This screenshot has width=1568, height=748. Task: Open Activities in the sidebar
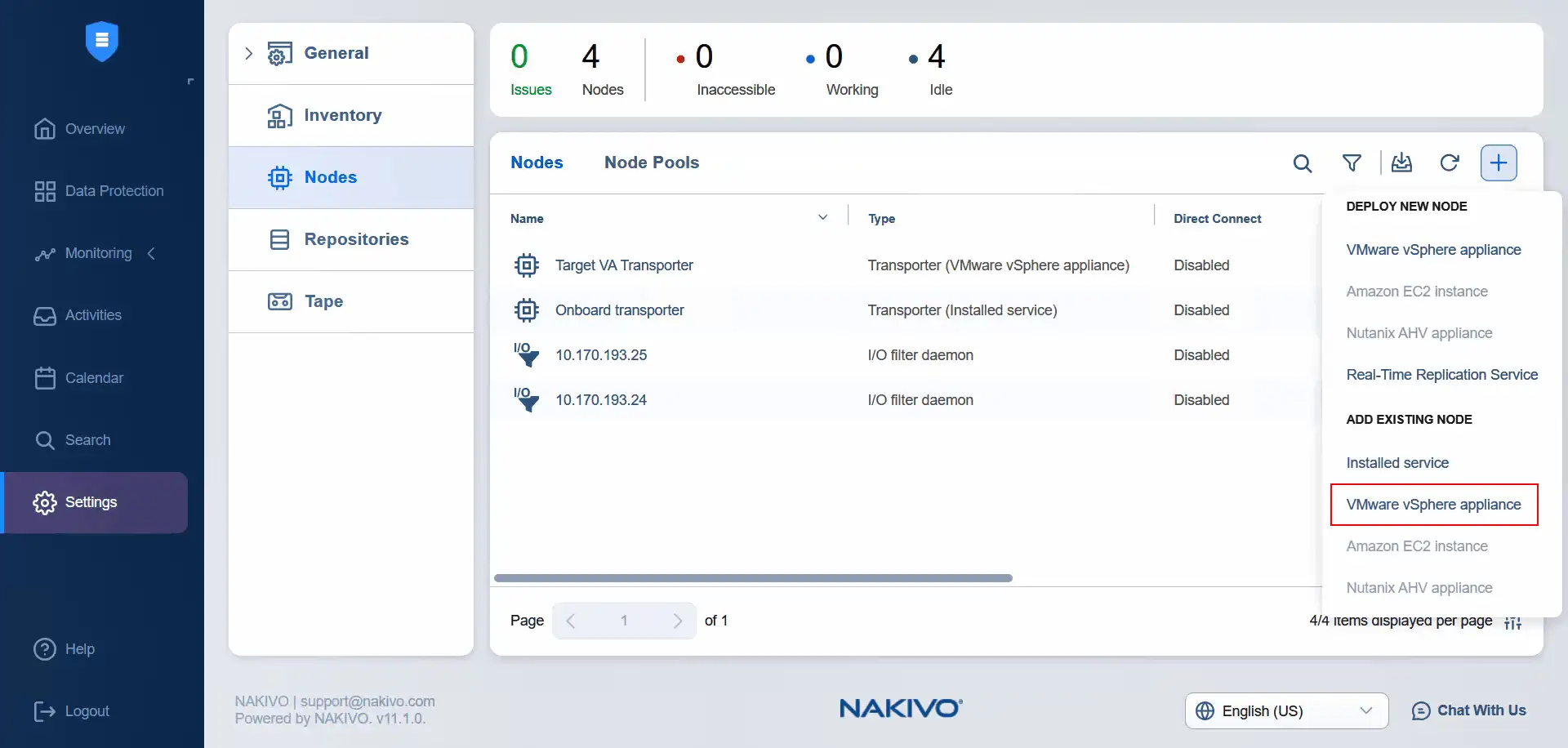click(x=93, y=315)
